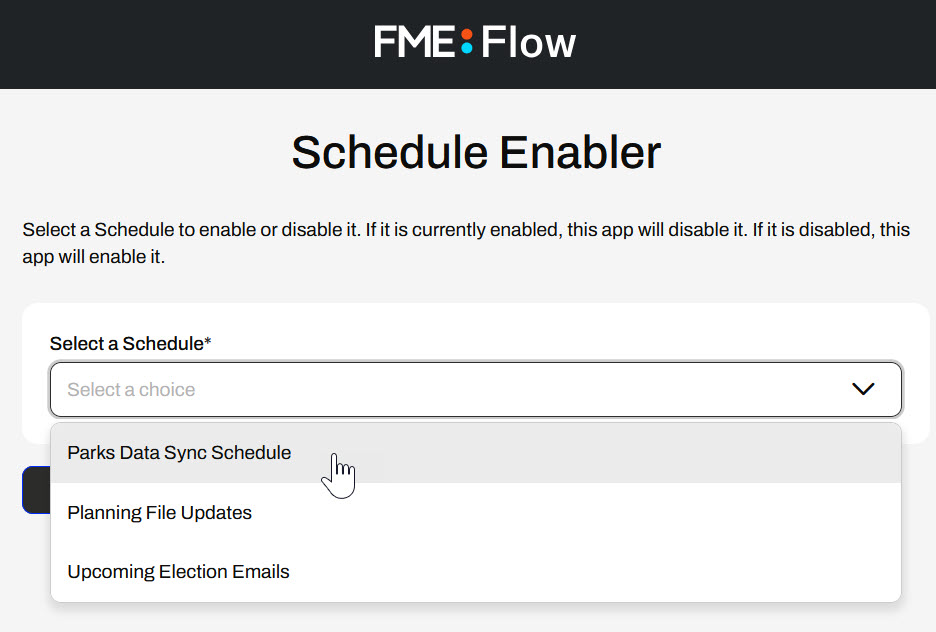Click the FME Flow logo

(x=475, y=43)
